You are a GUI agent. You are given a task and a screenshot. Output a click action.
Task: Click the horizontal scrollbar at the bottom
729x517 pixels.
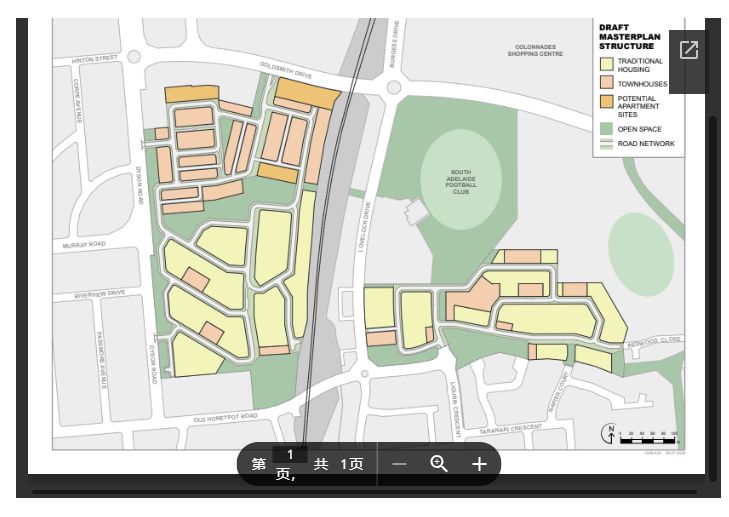pyautogui.click(x=364, y=491)
